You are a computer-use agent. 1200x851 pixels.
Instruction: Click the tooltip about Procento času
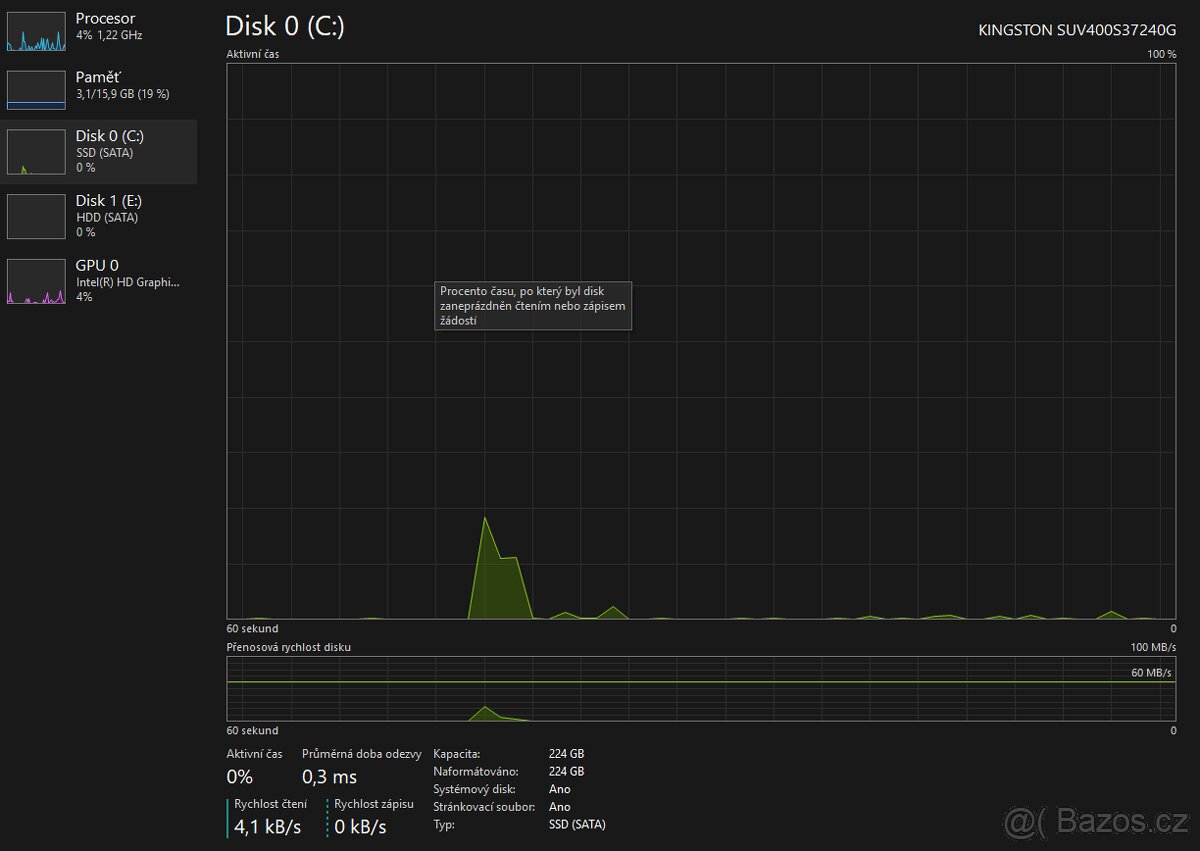pos(533,306)
